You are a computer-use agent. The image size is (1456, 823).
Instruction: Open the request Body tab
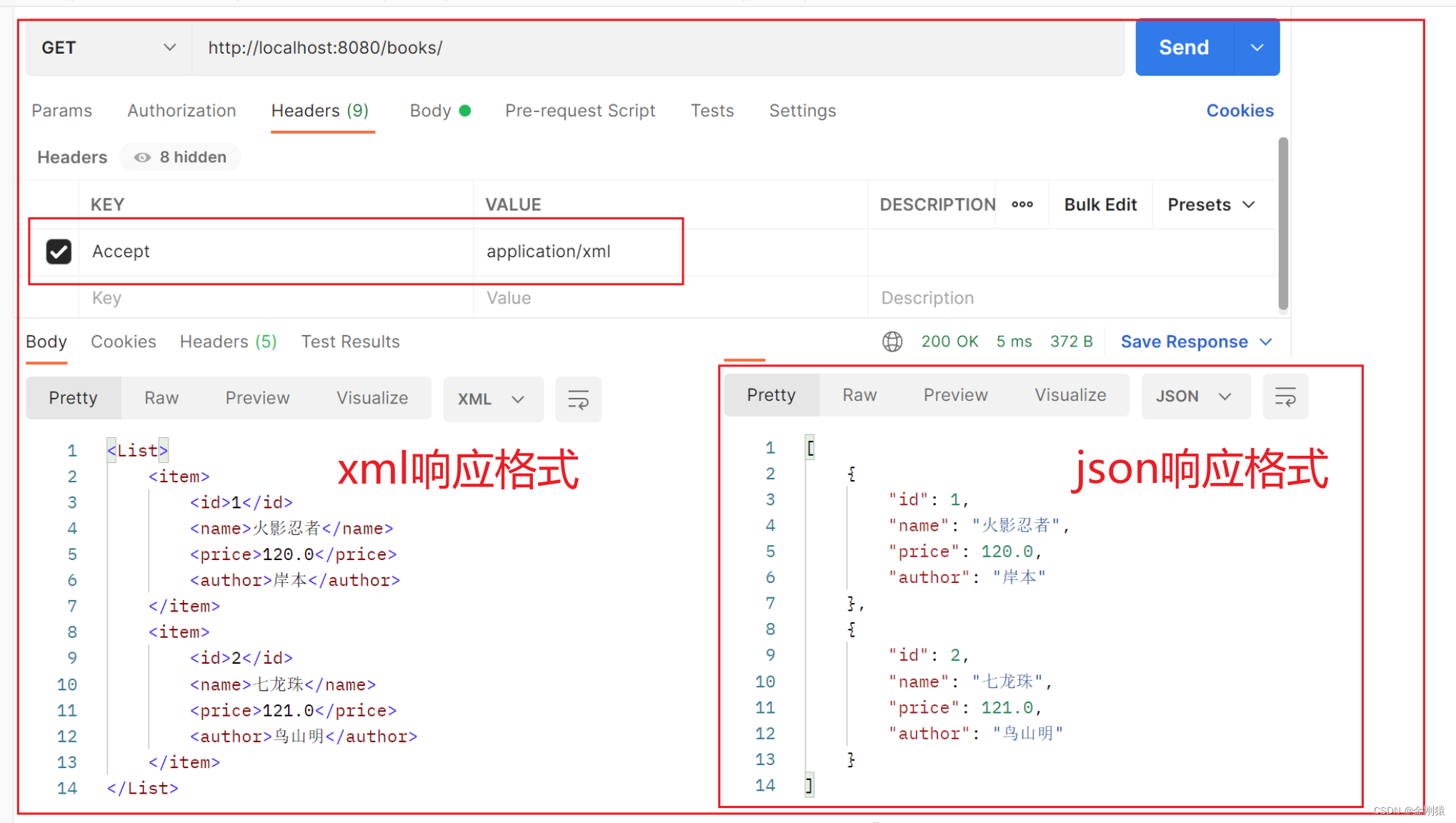439,111
